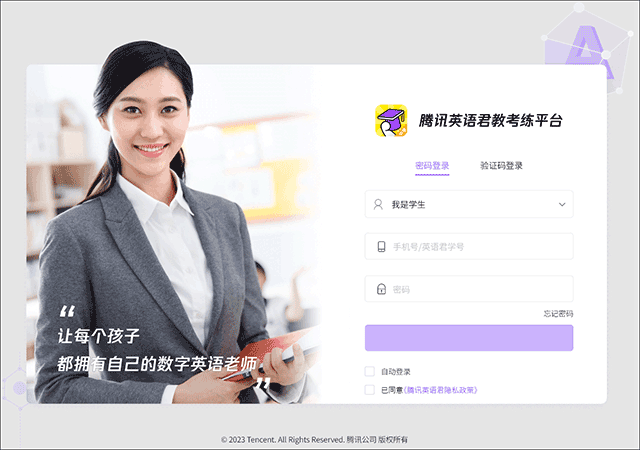640x450 pixels.
Task: Click the Tencent English graduation cap logo
Action: (391, 120)
